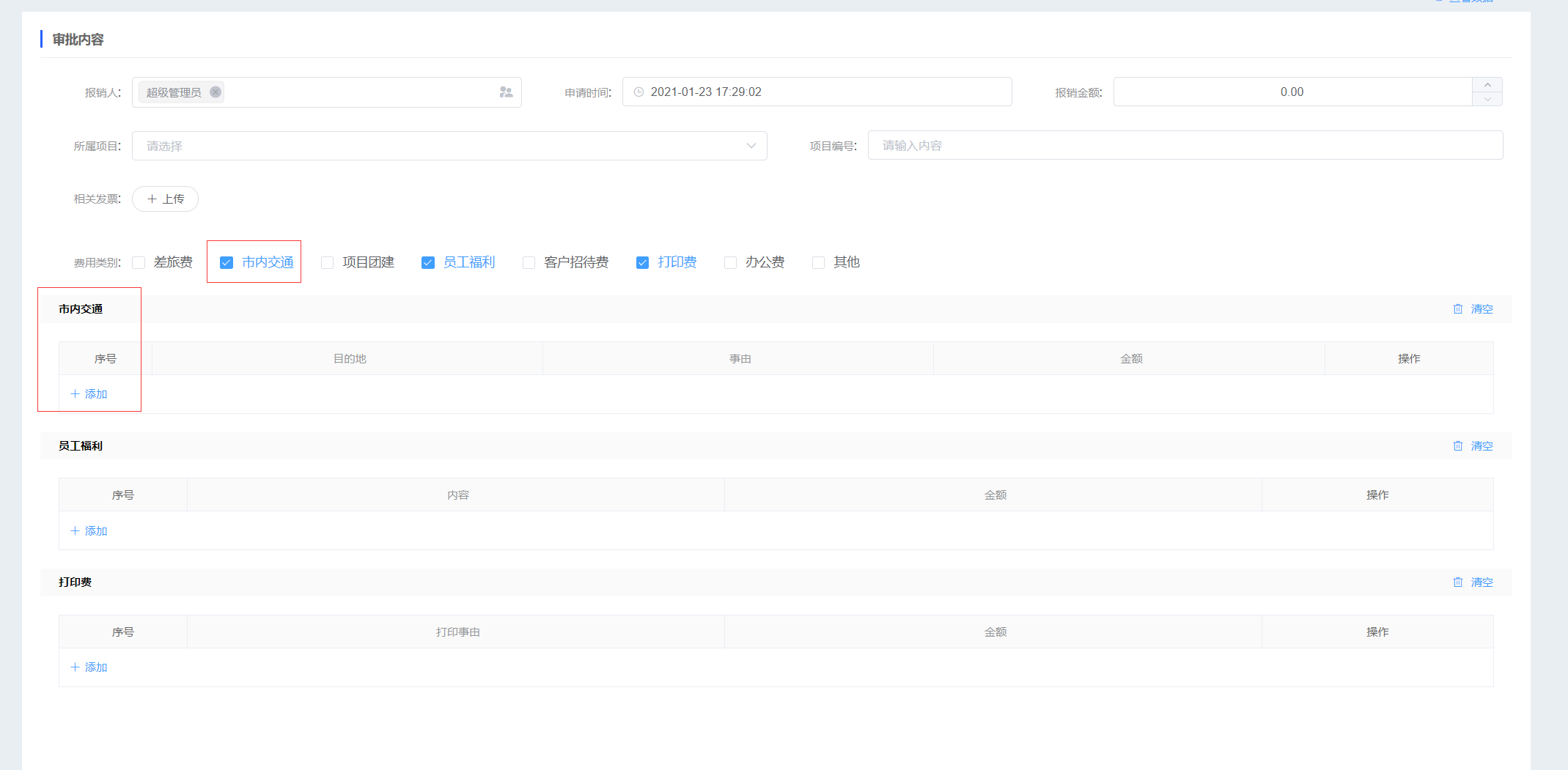Click the trash icon for 市内交通 section
Screen dimensions: 1568x770
pos(1458,309)
